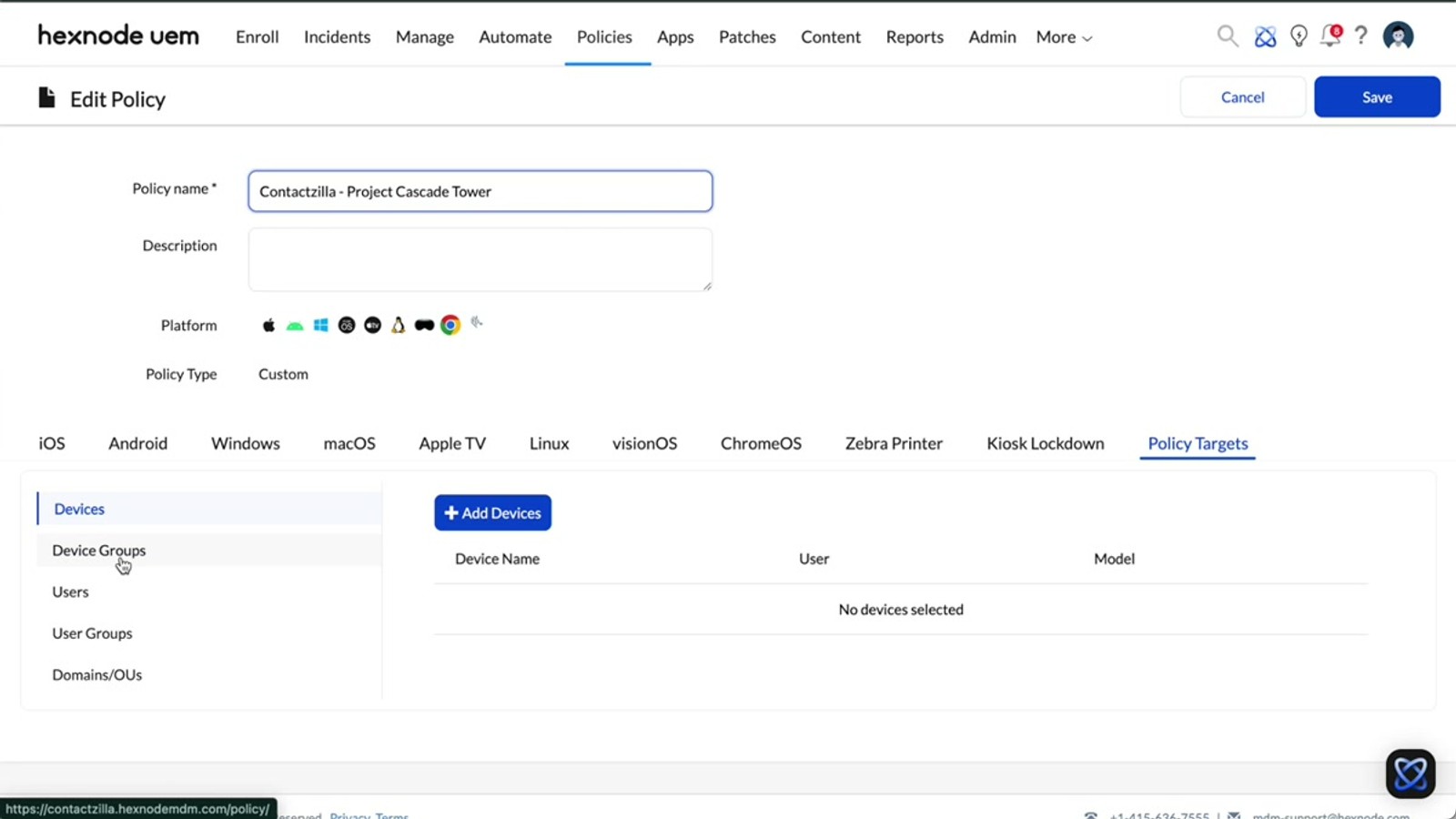Open the Incidents menu
This screenshot has height=819, width=1456.
coord(338,37)
